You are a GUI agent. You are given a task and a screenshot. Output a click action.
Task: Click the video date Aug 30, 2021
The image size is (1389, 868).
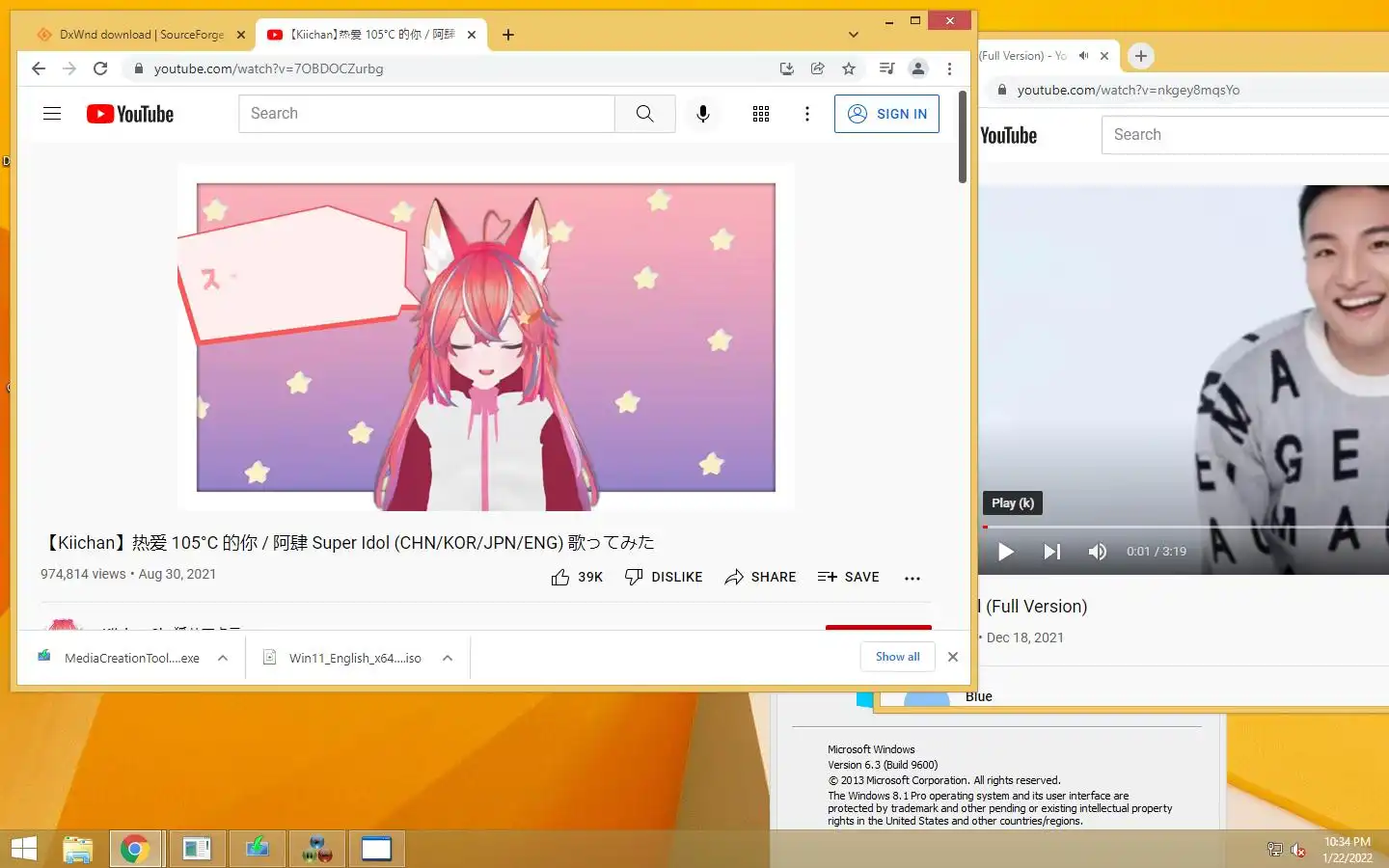(177, 574)
